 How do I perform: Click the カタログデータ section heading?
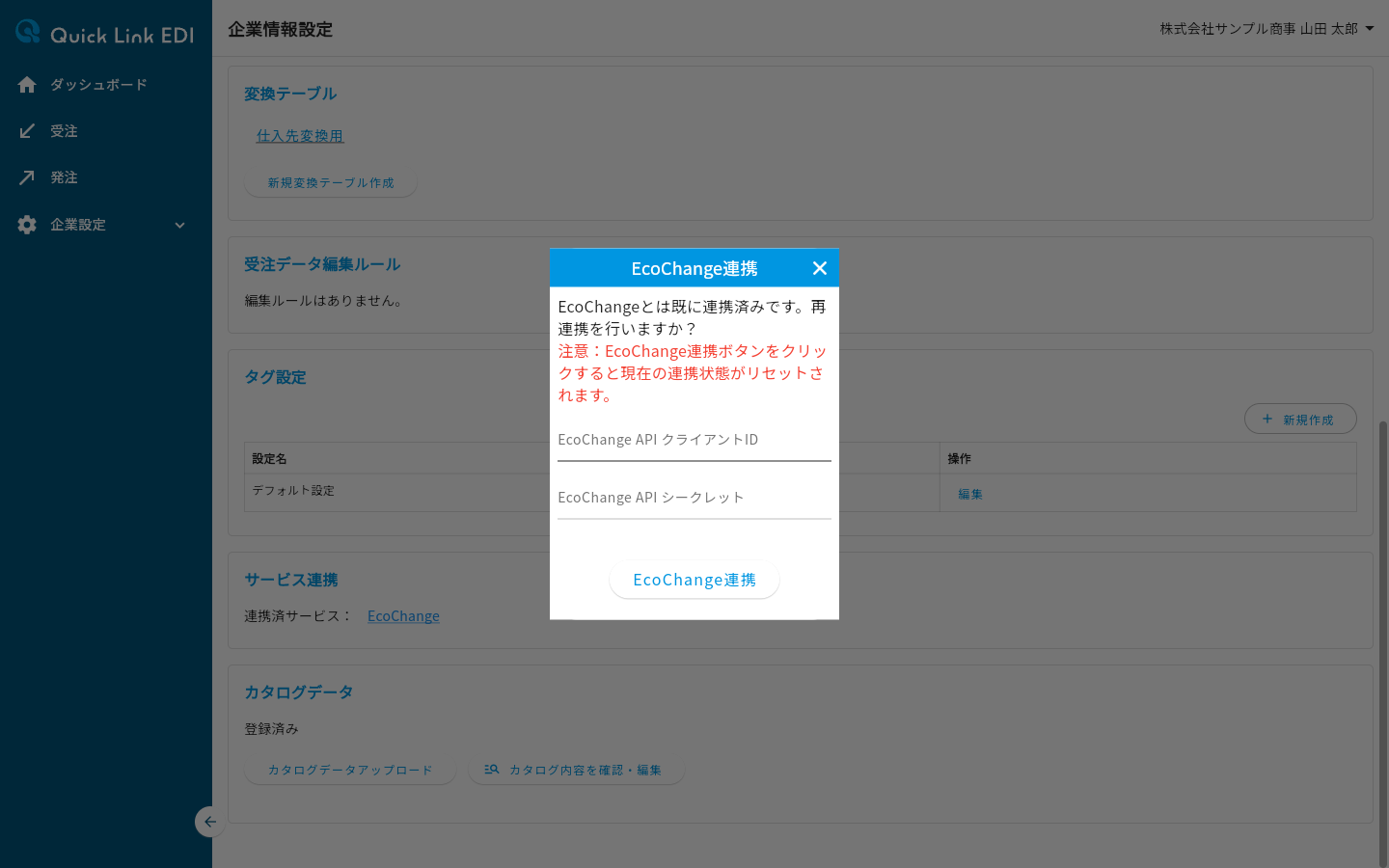tap(299, 692)
